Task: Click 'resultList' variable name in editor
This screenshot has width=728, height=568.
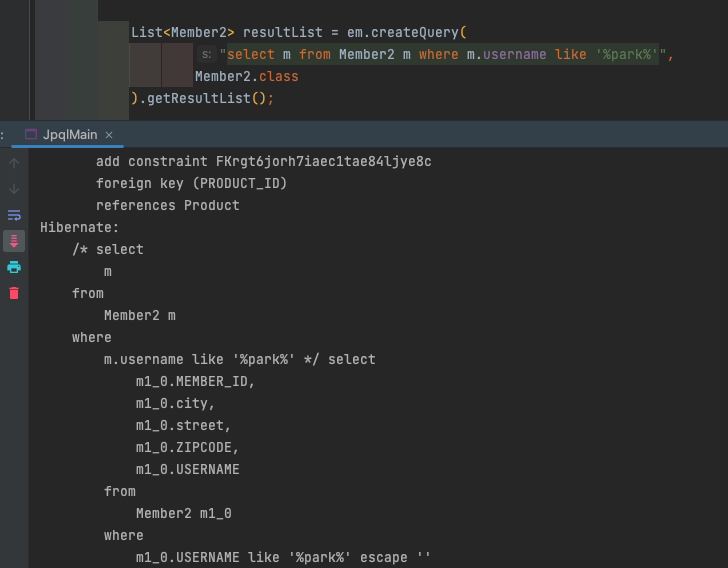Action: [x=282, y=33]
